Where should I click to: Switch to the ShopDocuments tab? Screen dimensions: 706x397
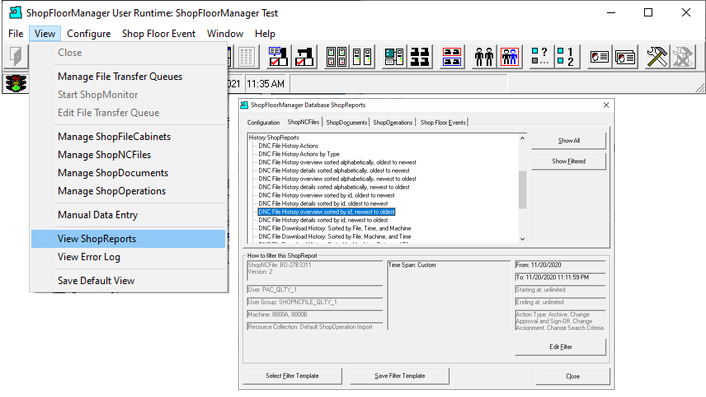coord(346,122)
